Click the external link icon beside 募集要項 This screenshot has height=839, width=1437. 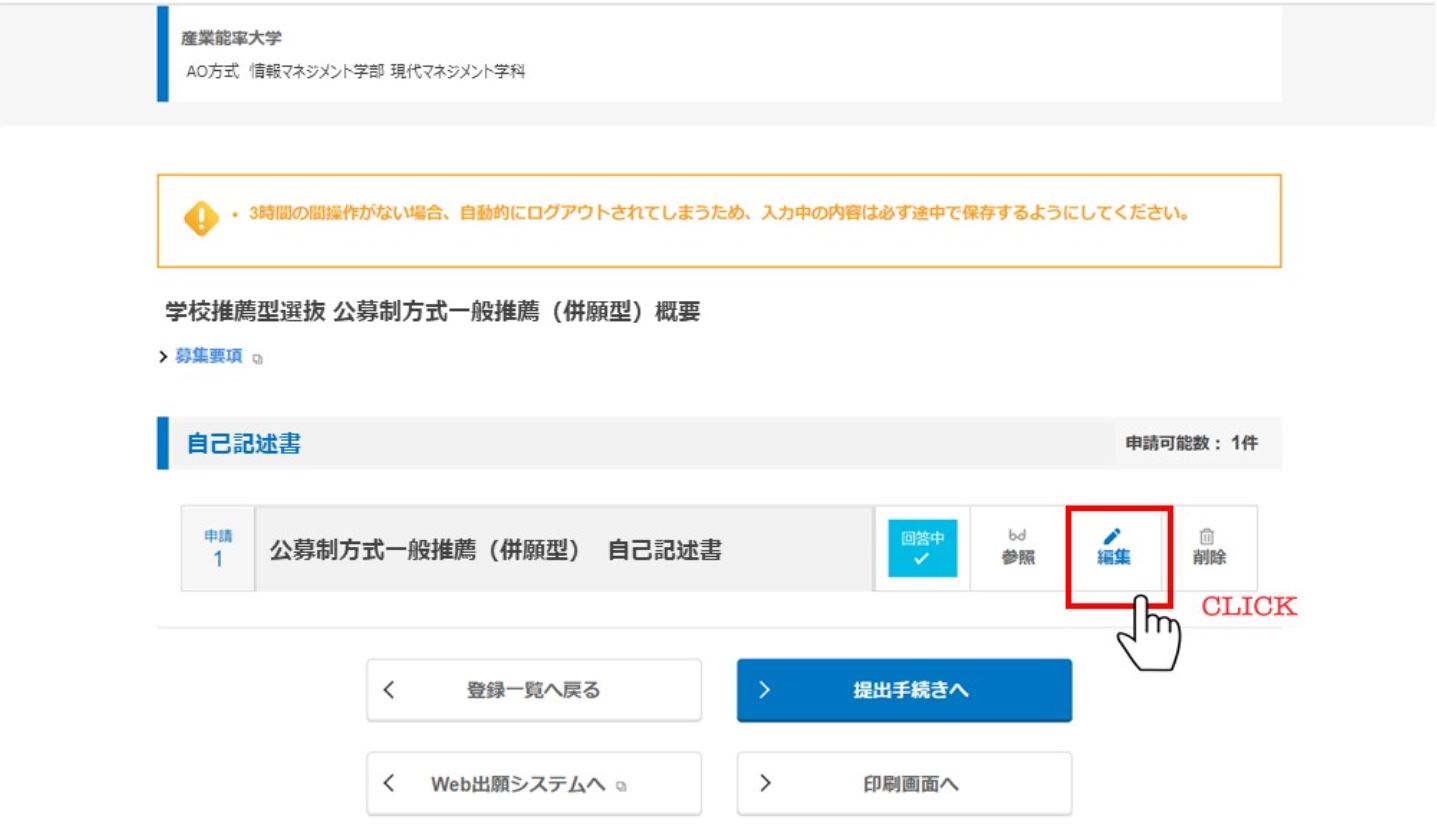(x=258, y=358)
